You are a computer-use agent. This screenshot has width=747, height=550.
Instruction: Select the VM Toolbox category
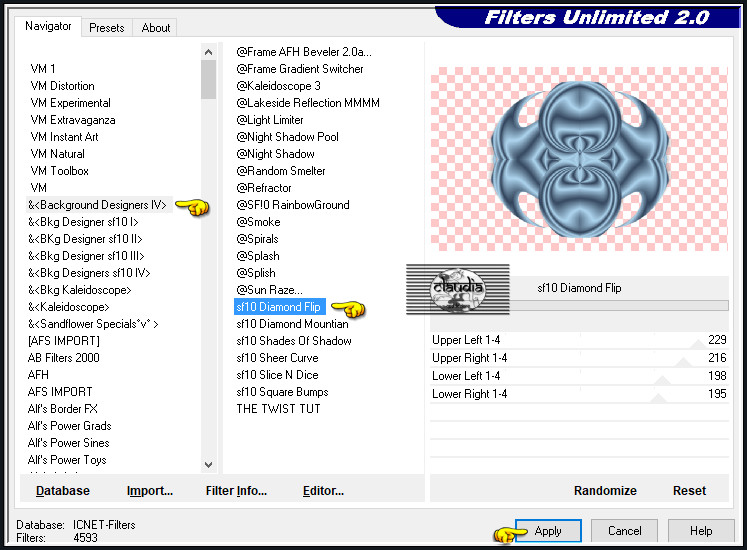60,171
